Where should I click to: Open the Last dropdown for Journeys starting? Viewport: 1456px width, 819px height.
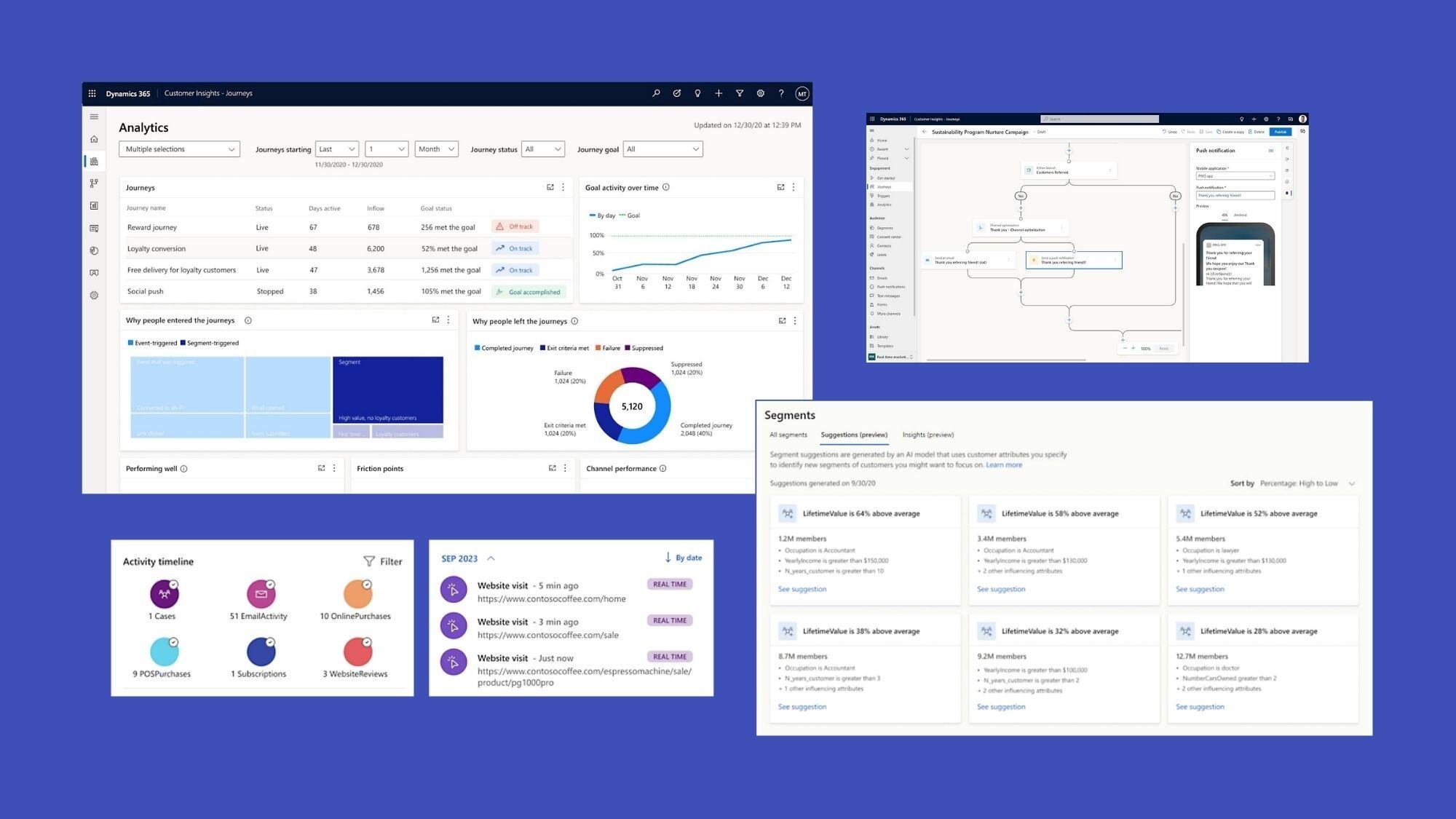click(x=337, y=149)
